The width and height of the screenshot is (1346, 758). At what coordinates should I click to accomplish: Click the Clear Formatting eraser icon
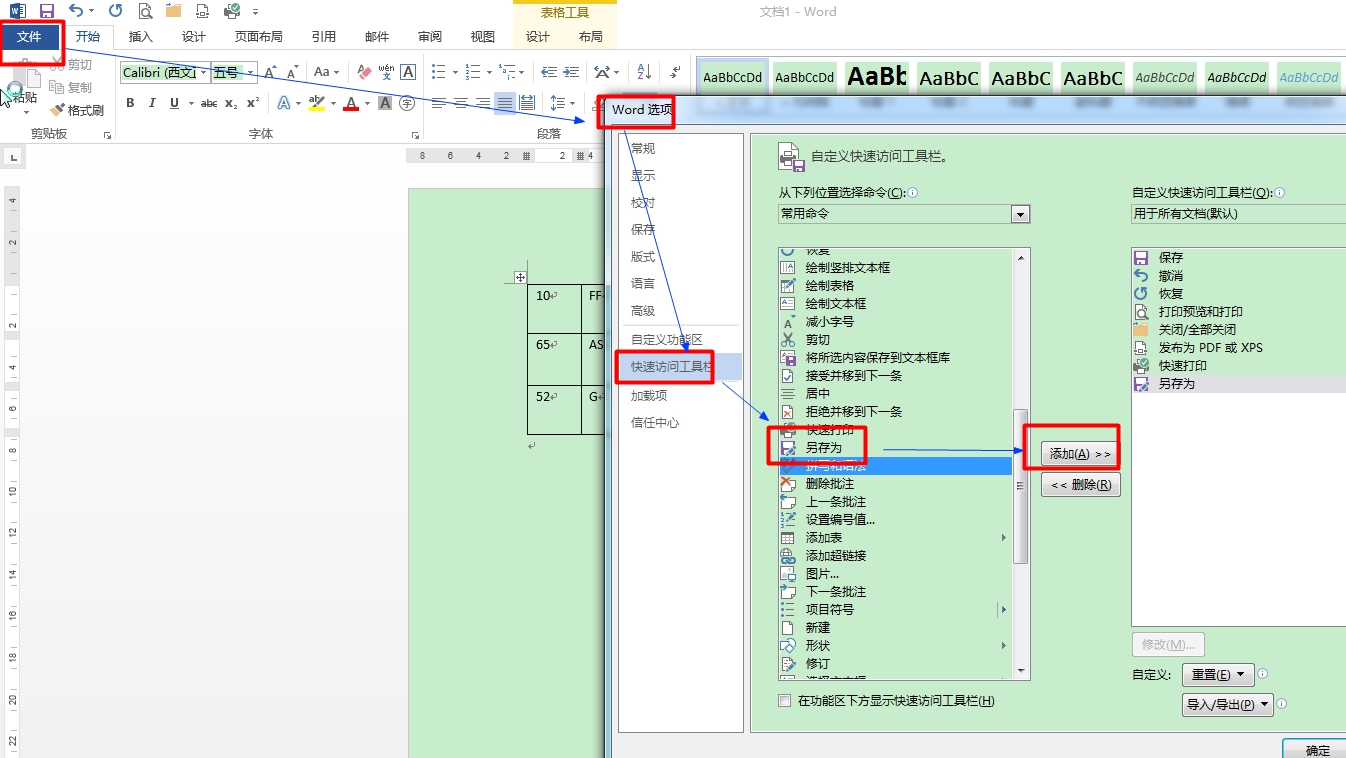364,72
